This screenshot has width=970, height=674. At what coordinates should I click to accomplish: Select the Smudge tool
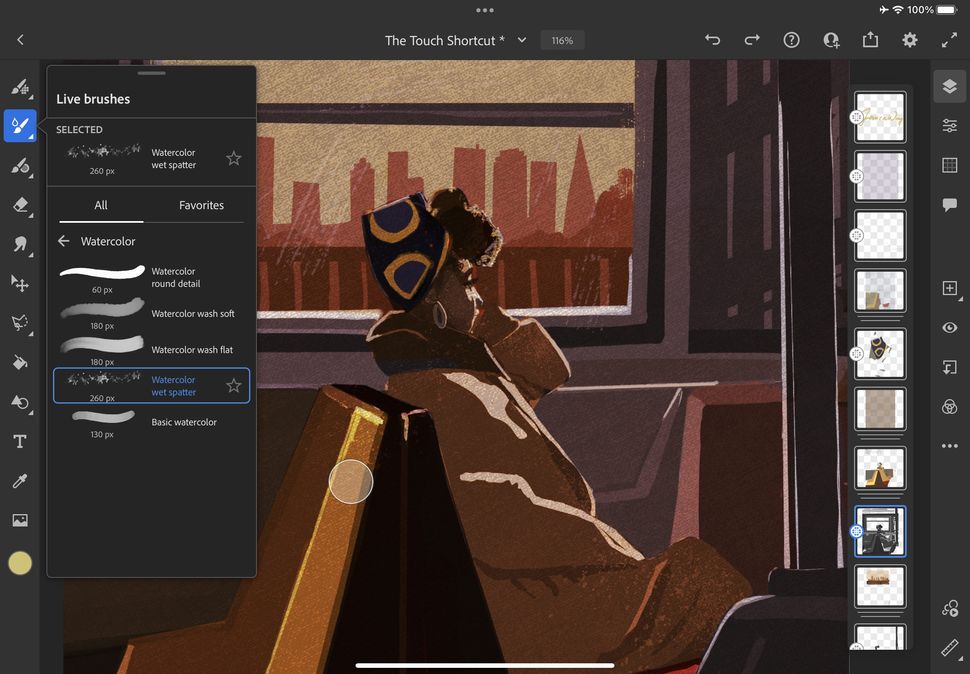[20, 244]
